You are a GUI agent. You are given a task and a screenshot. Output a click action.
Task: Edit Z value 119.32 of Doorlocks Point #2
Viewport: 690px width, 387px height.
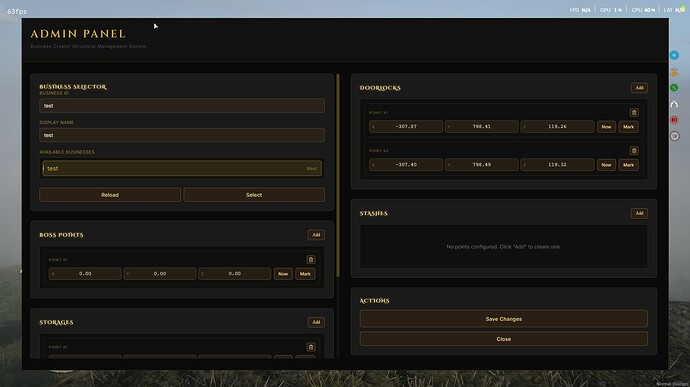coord(557,165)
